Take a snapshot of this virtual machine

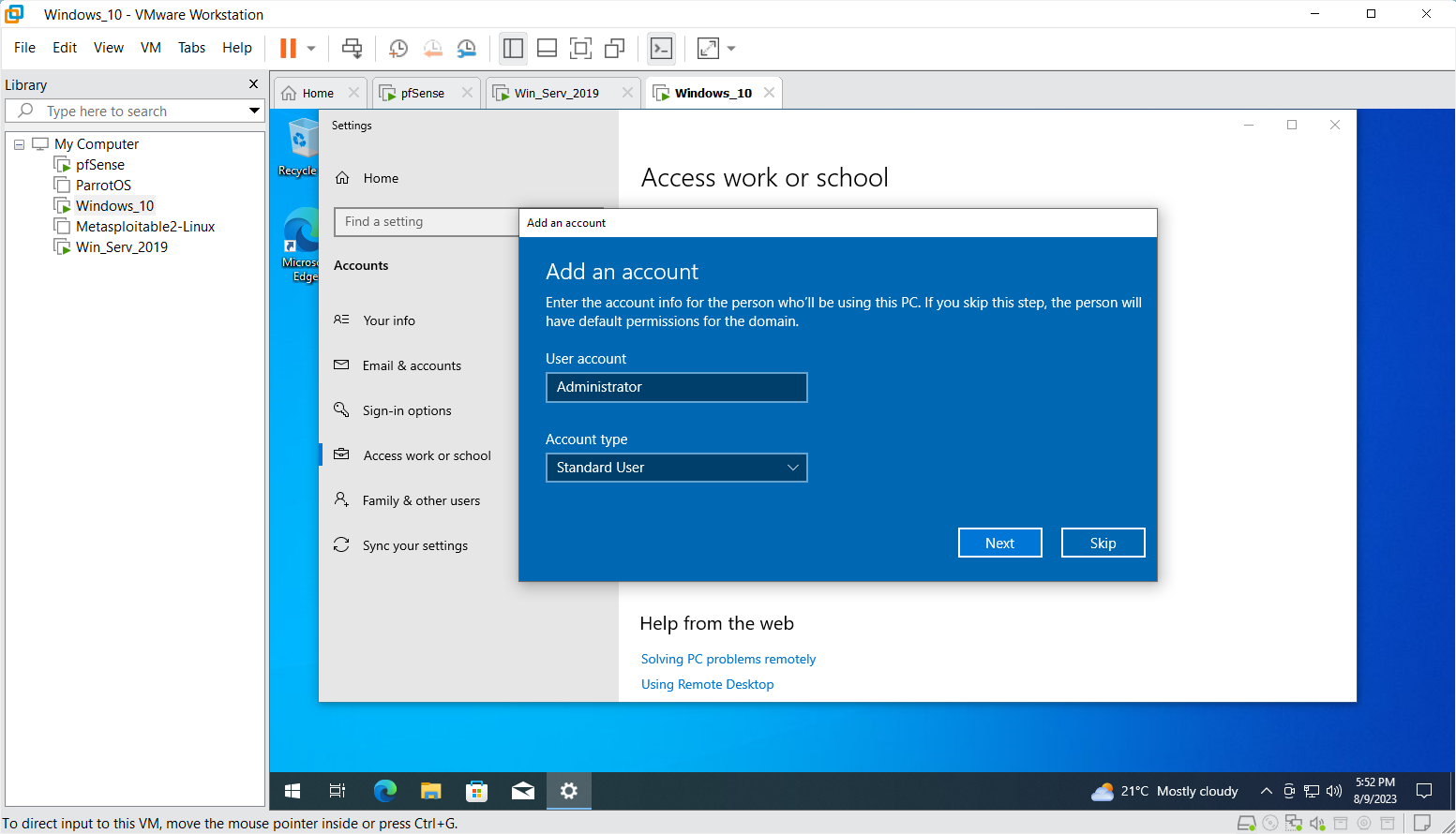(398, 48)
